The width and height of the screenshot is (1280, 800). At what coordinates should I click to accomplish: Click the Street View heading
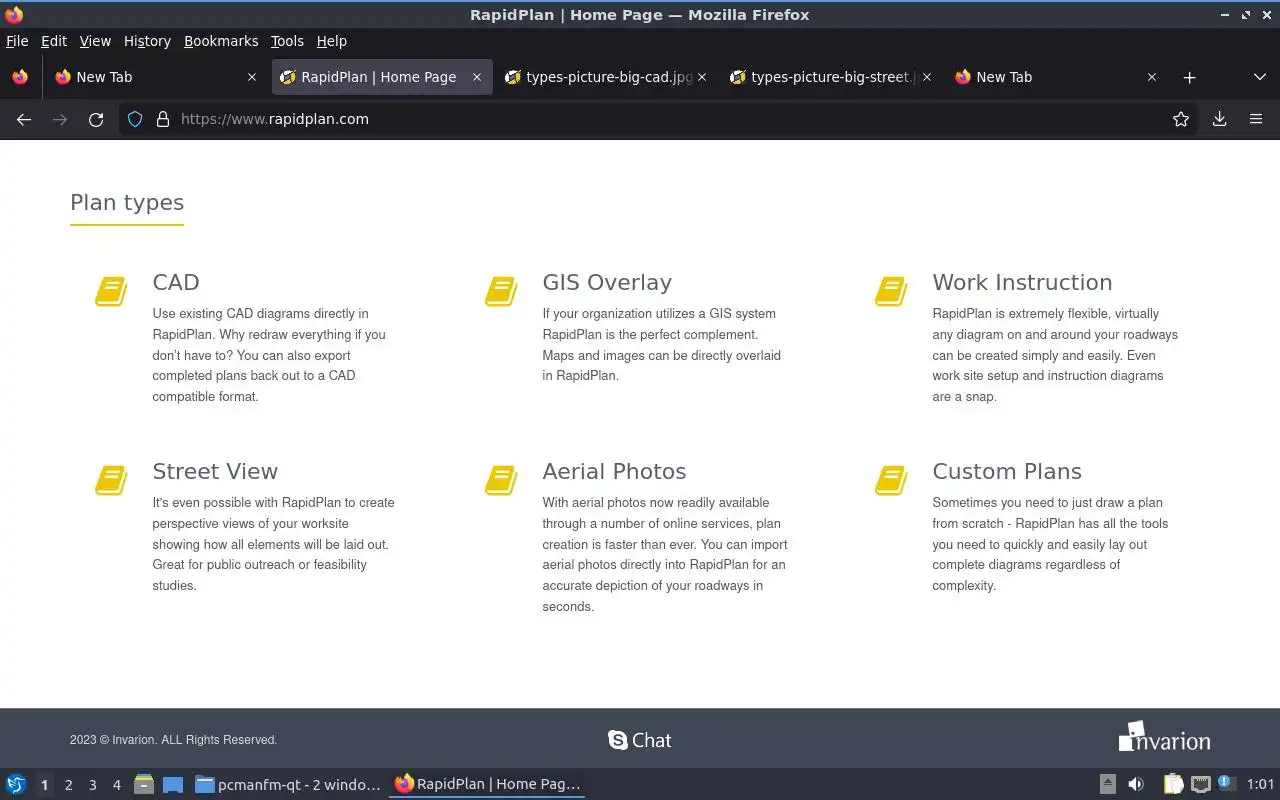coord(215,472)
